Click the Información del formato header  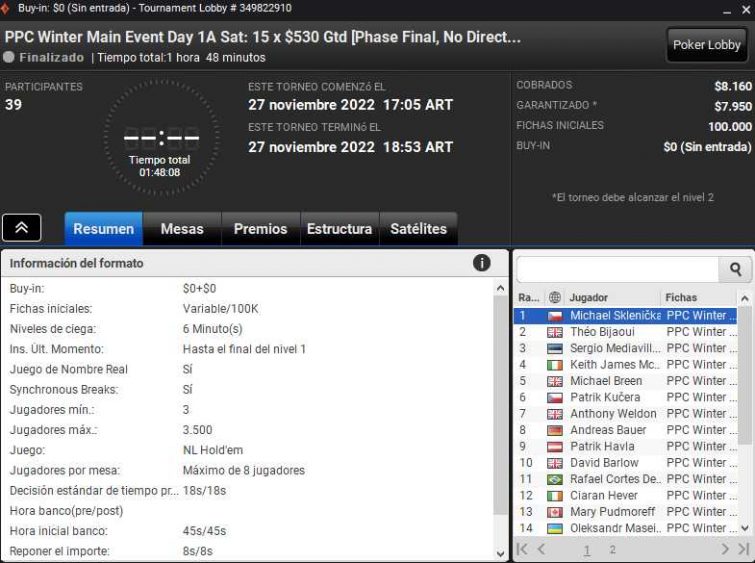tap(77, 263)
